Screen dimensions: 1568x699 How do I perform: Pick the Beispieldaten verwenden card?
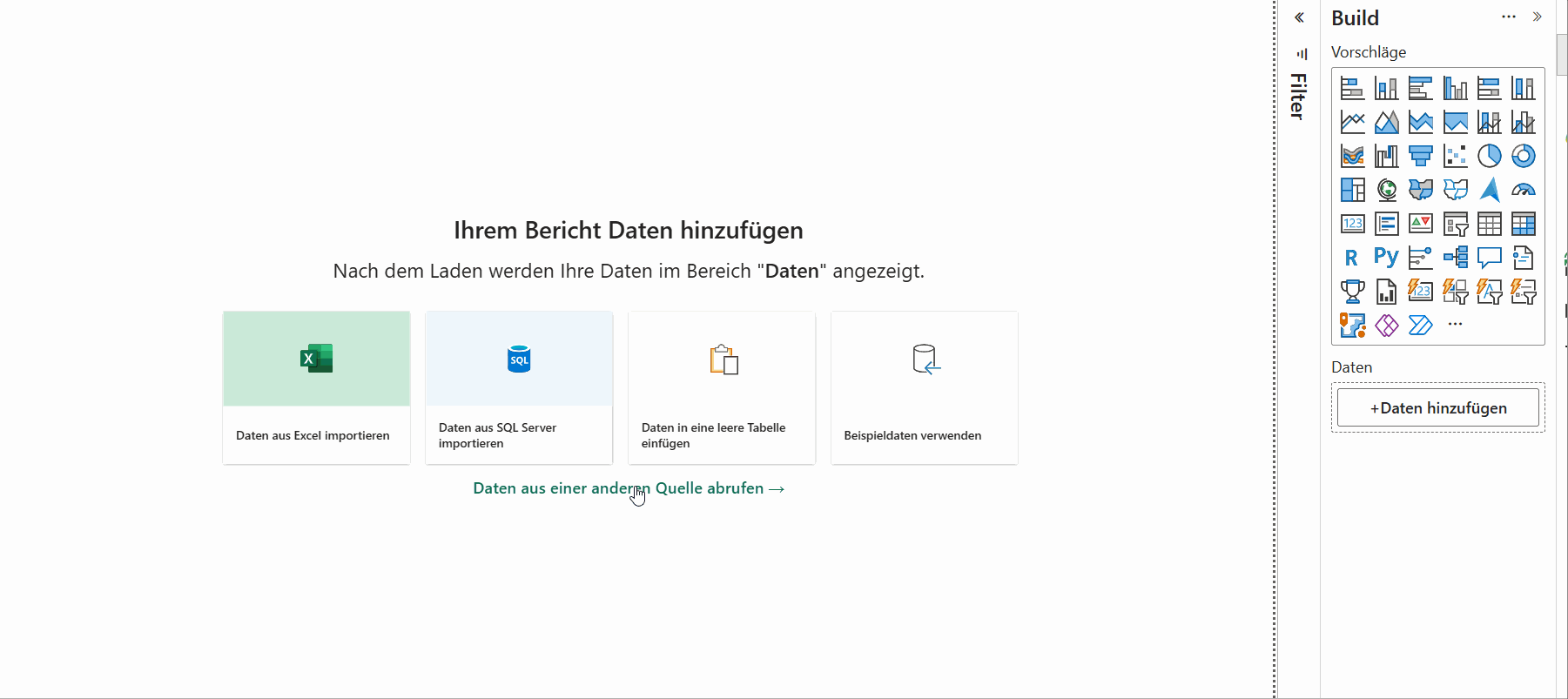(x=924, y=387)
